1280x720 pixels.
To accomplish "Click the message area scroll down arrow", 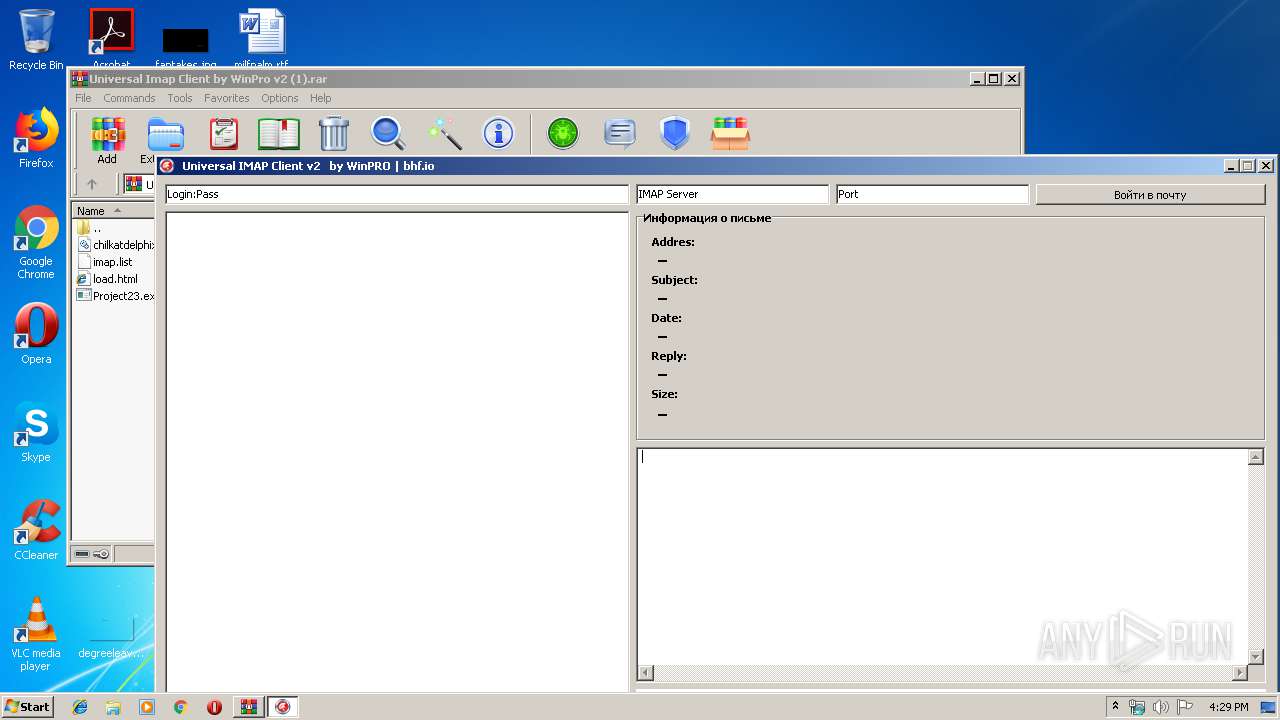I will [1256, 657].
